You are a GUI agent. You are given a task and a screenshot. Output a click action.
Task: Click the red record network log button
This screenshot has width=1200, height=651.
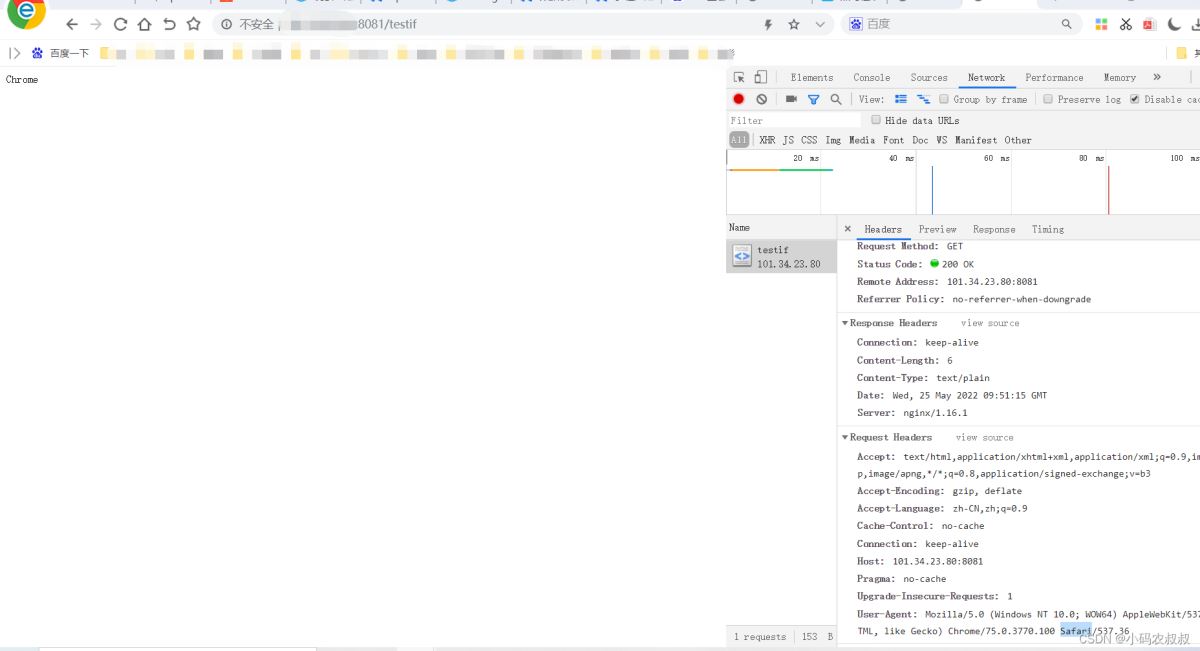(x=739, y=99)
